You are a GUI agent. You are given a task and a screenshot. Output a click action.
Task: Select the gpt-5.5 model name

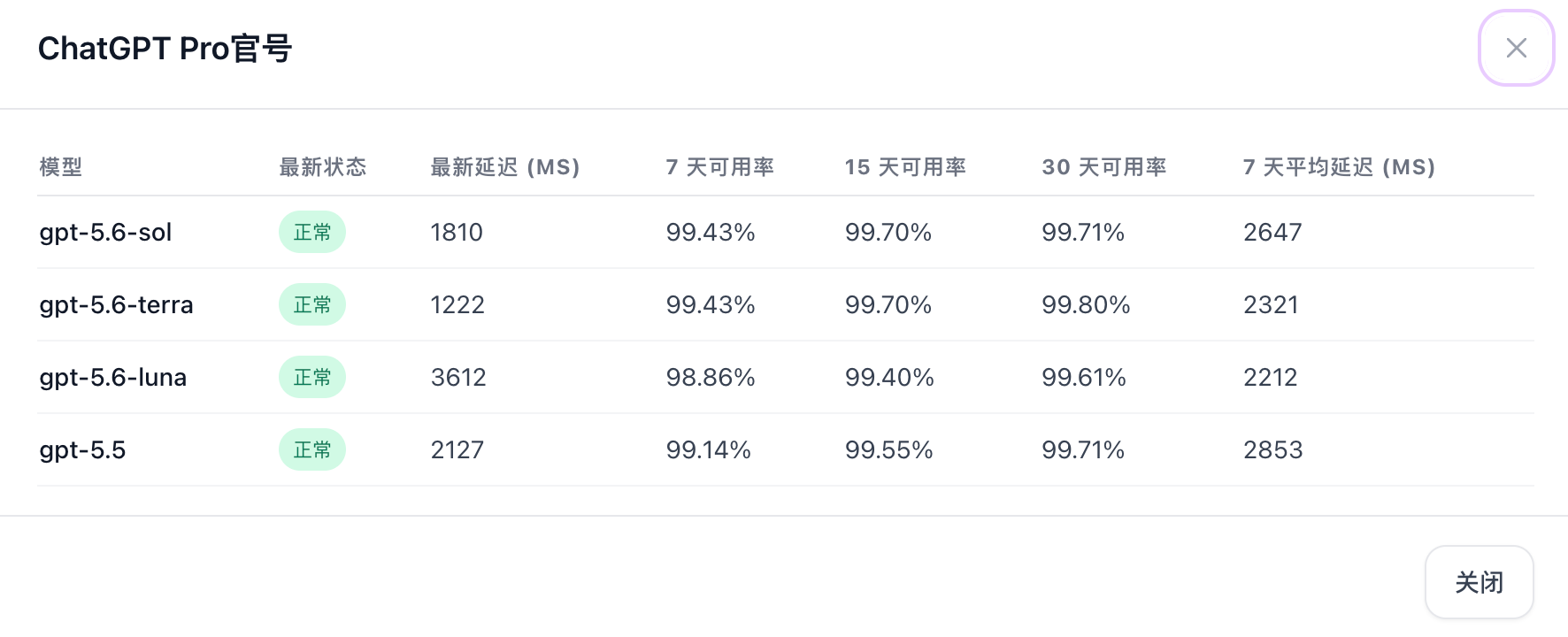[82, 450]
